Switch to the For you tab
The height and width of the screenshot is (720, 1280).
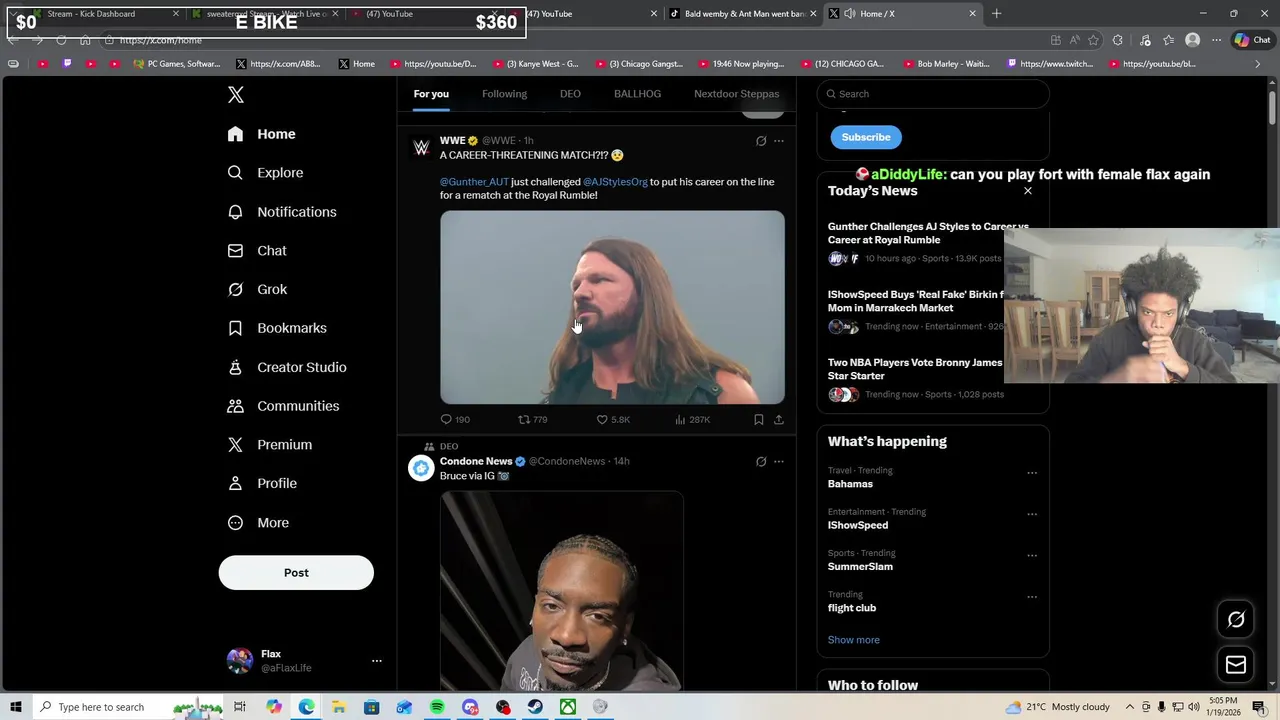pyautogui.click(x=431, y=94)
